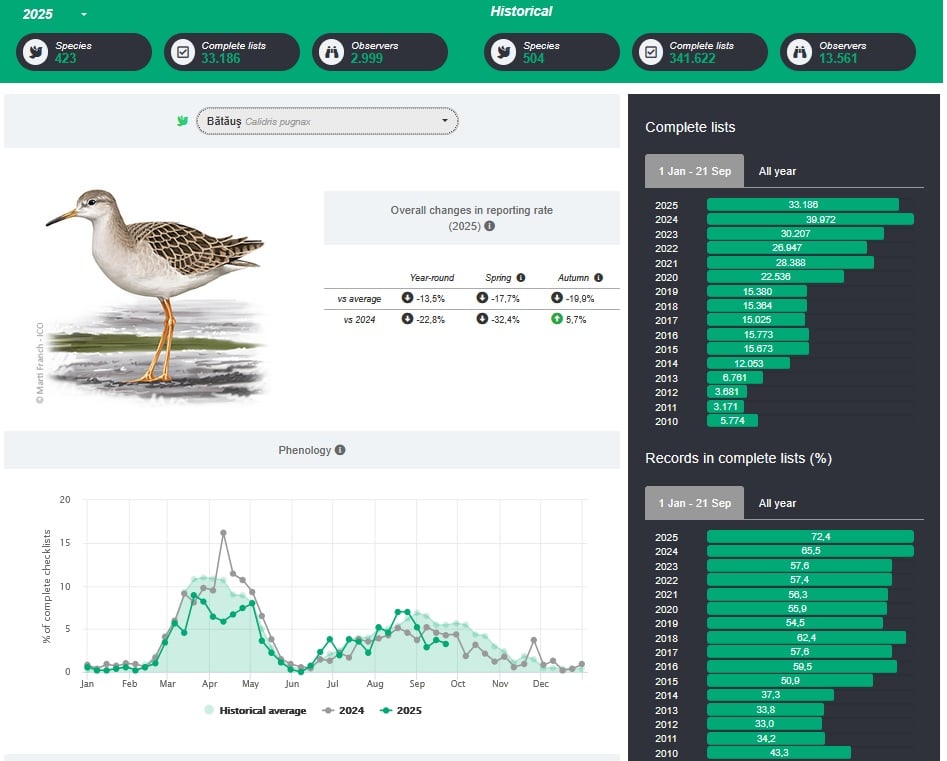947x761 pixels.
Task: Toggle the Historical average series in the legend
Action: click(x=254, y=710)
